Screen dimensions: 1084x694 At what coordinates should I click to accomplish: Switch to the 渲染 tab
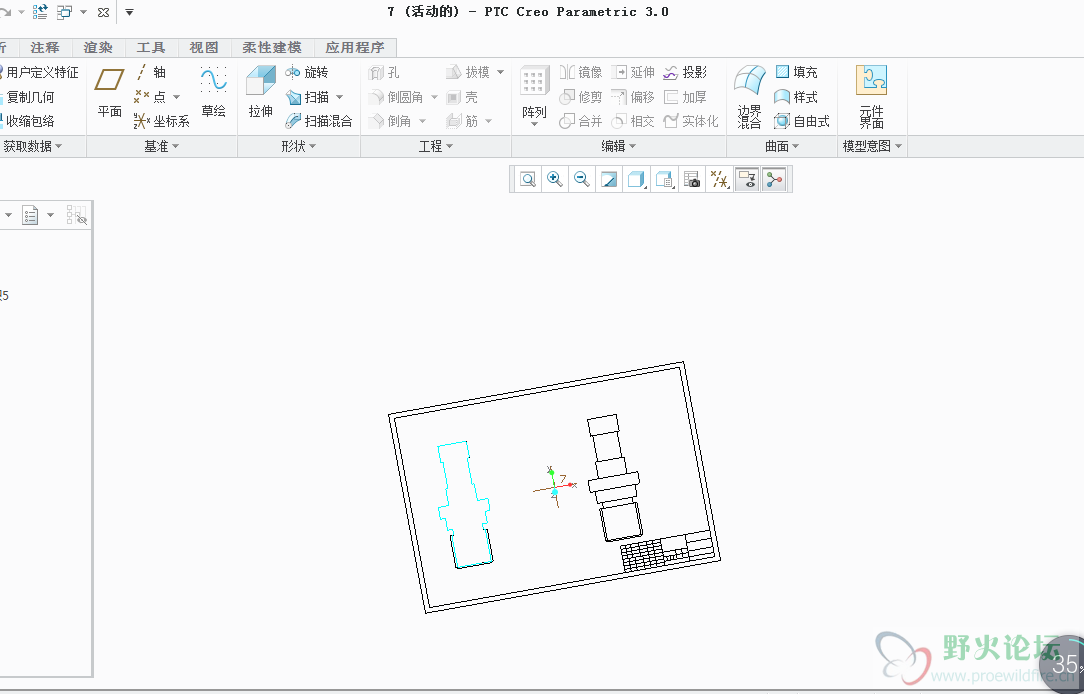[98, 48]
